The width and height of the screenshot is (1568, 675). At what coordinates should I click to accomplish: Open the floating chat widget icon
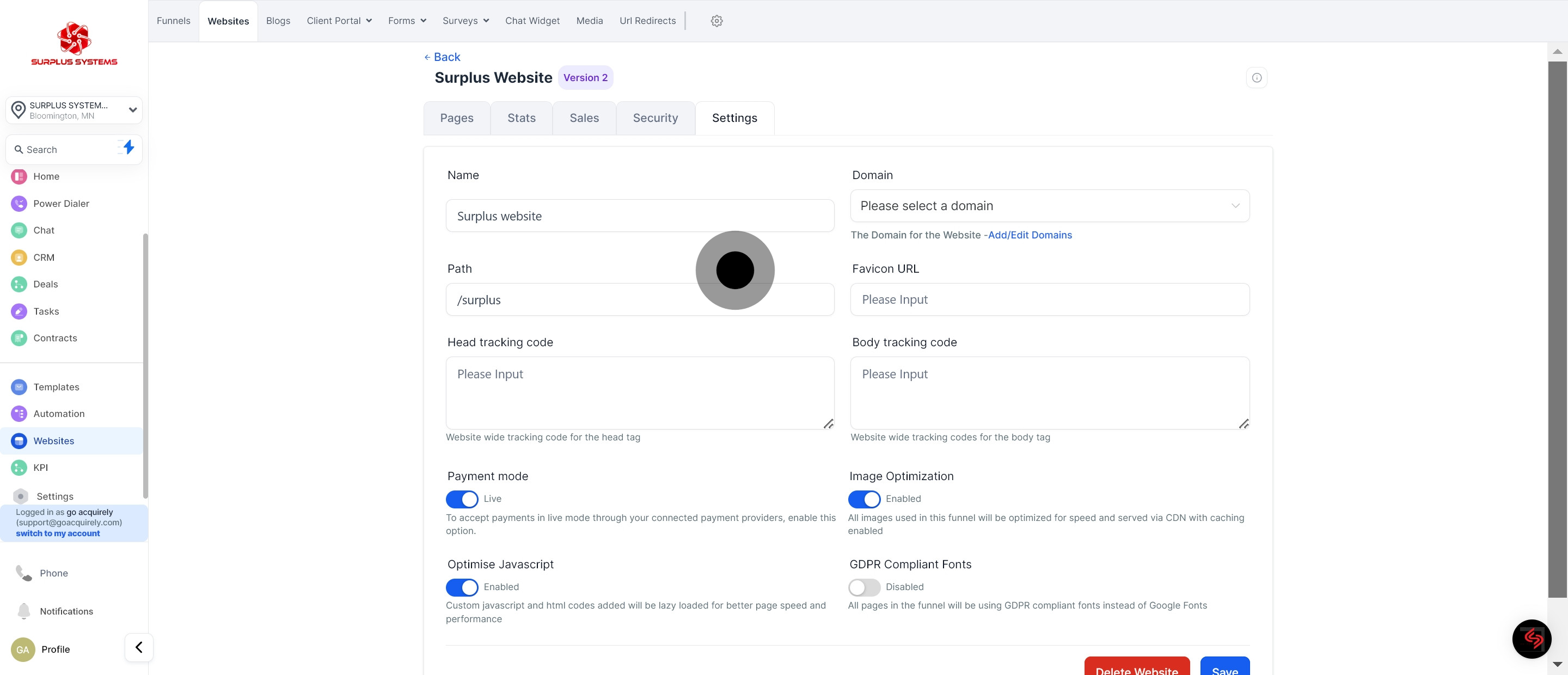(x=1532, y=639)
